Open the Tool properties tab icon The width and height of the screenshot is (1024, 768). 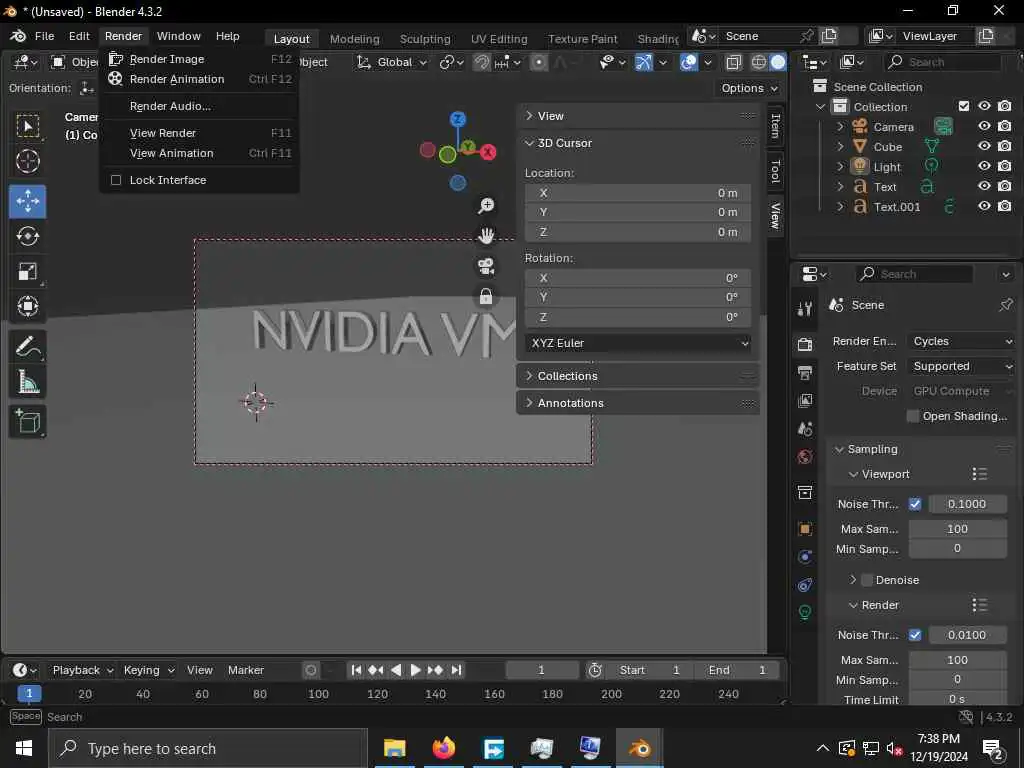pos(805,309)
